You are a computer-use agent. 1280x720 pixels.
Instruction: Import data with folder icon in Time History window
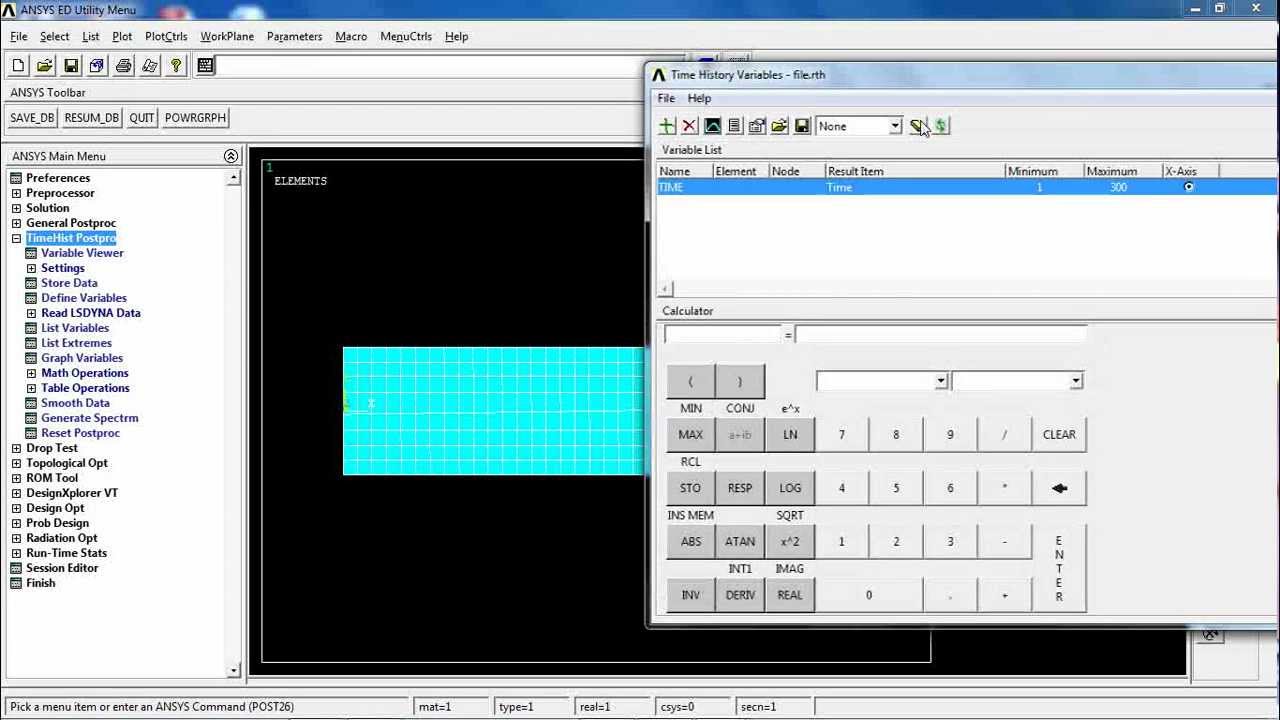point(779,126)
